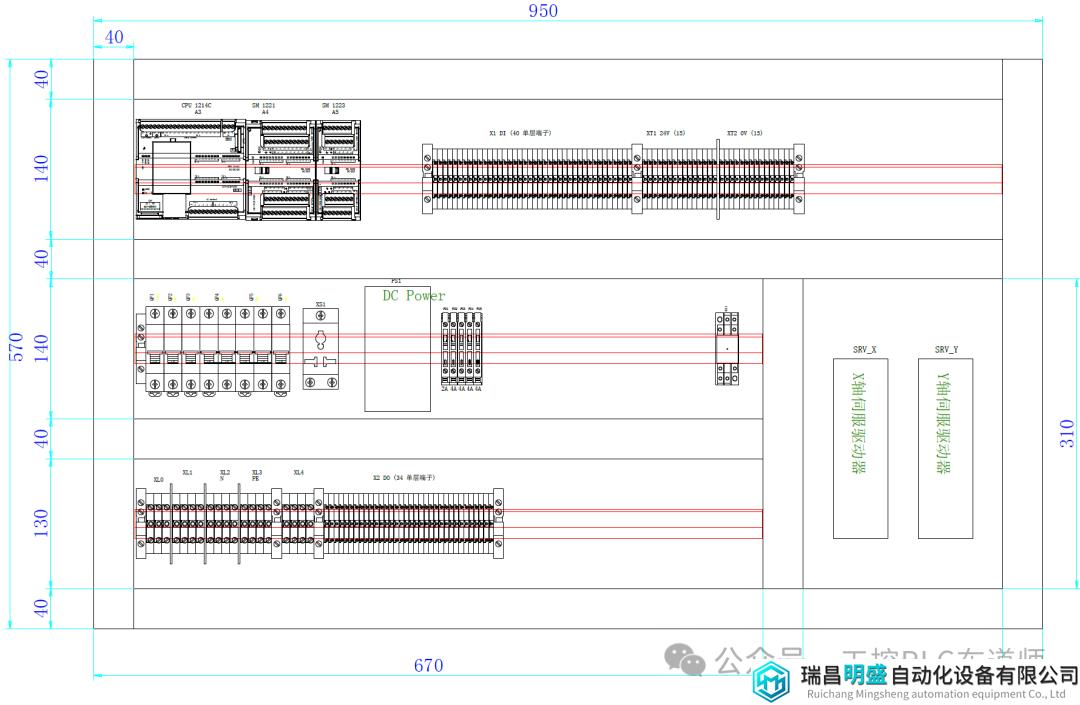Select the SM 1223 expansion module drawing

338,170
